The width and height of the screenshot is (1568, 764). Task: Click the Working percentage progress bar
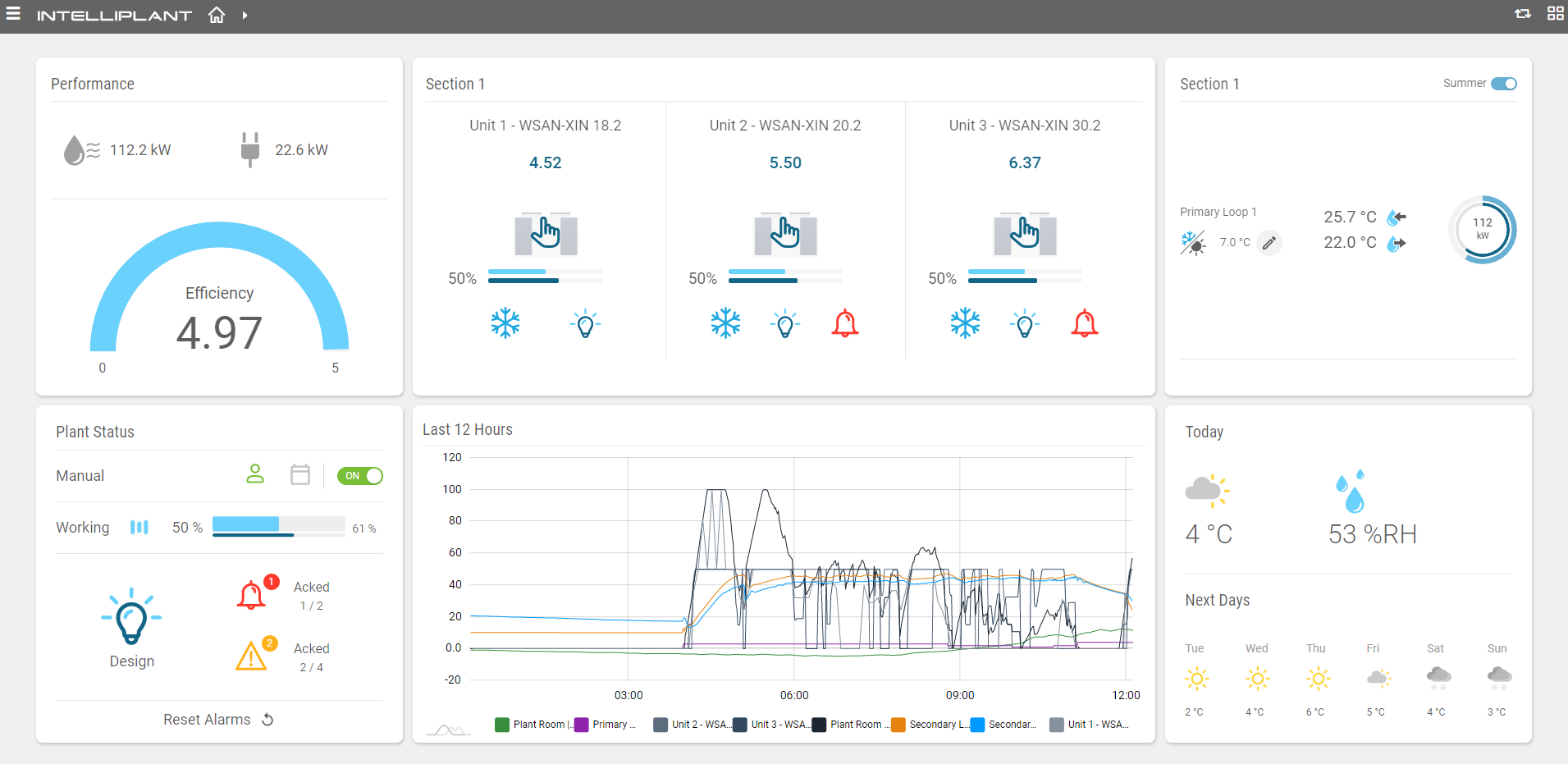click(279, 526)
